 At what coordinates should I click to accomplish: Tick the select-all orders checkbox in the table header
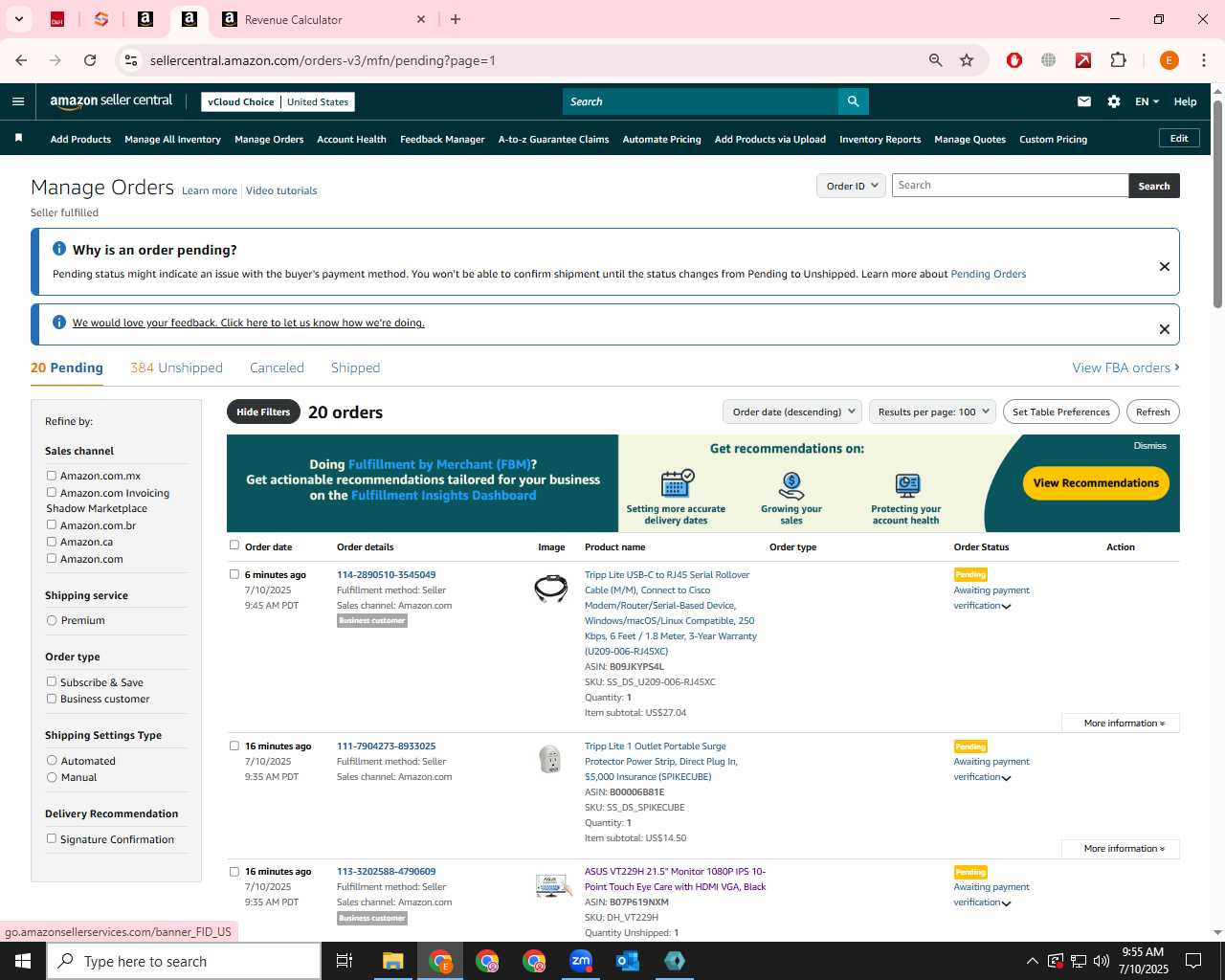point(234,546)
